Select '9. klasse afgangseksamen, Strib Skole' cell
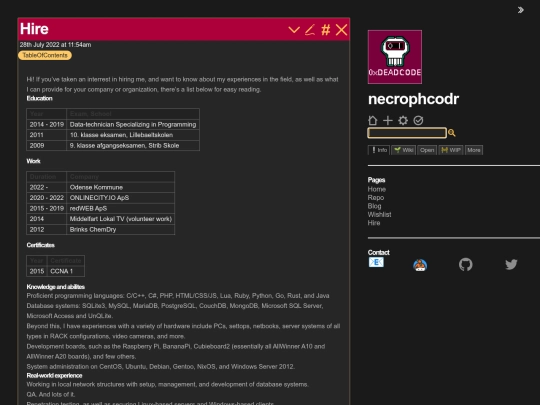Image resolution: width=540 pixels, height=405 pixels. 133,145
